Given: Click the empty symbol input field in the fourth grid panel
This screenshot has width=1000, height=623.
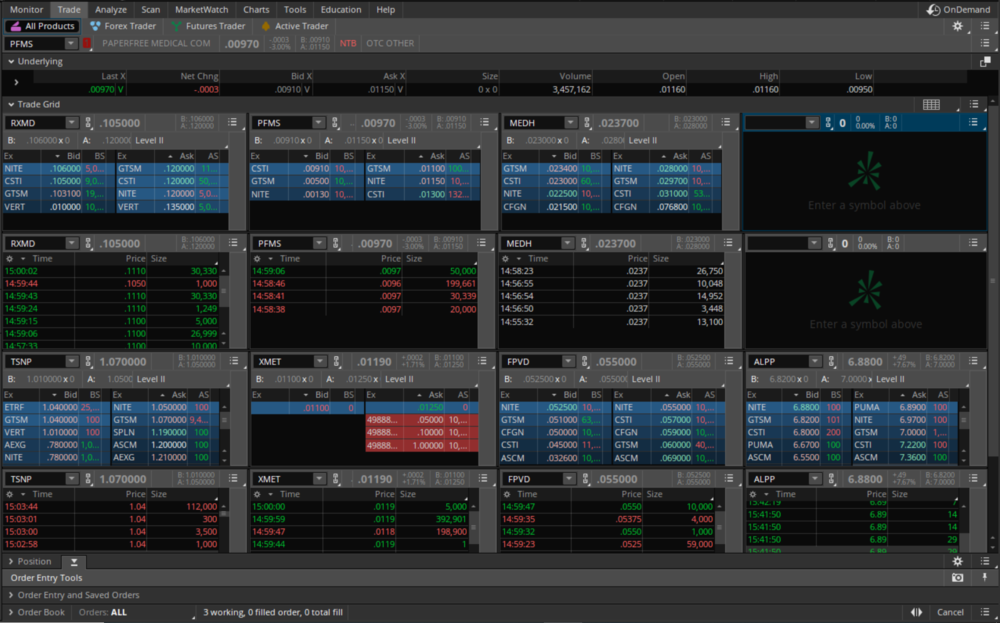Looking at the screenshot, I should tap(776, 123).
